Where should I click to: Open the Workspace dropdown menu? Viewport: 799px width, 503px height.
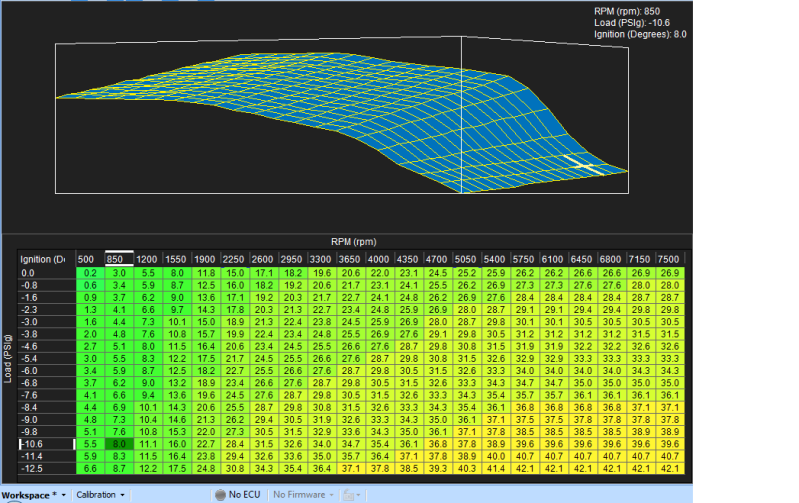pos(33,494)
